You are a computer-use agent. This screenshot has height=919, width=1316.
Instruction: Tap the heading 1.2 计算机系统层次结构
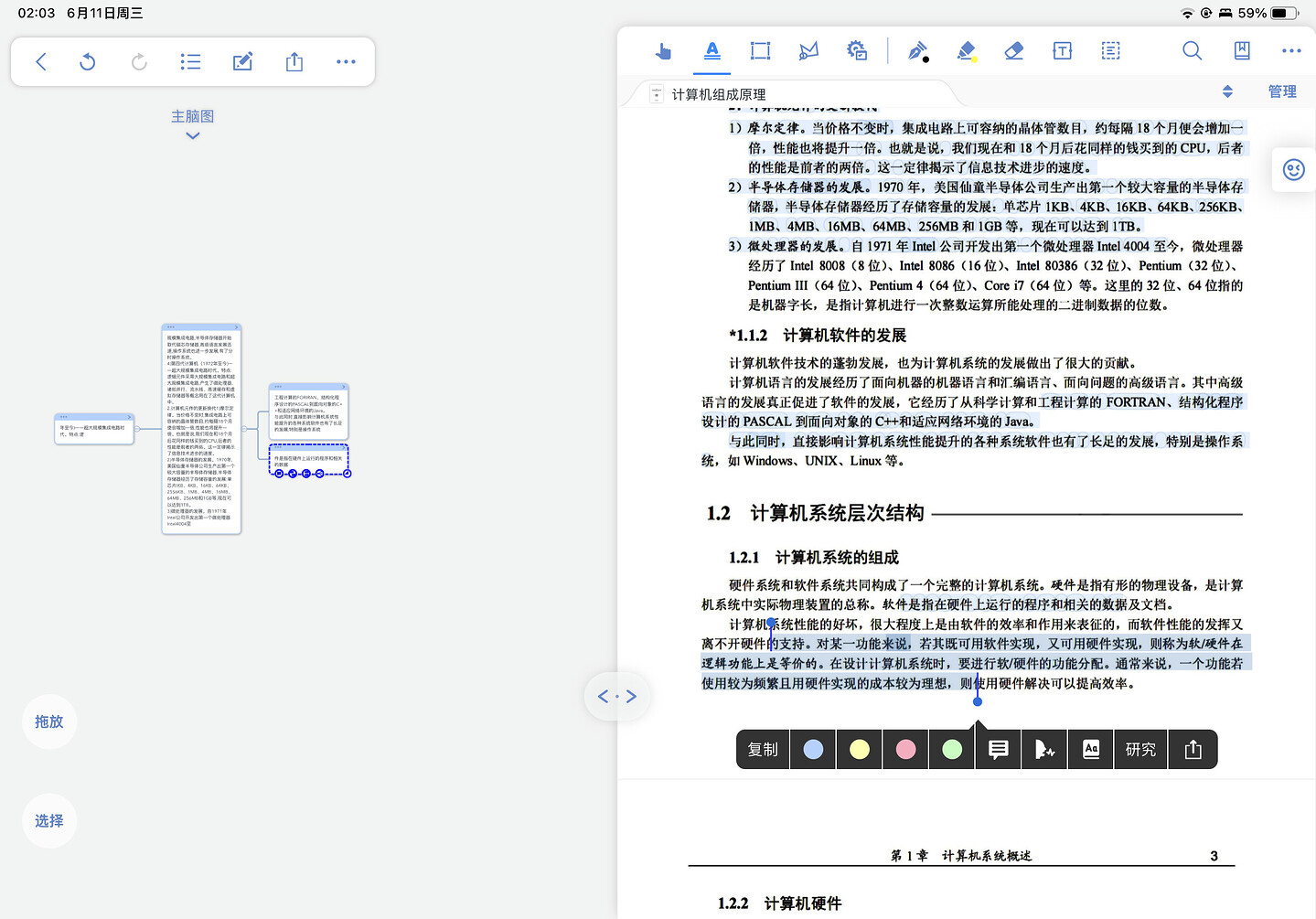(815, 513)
